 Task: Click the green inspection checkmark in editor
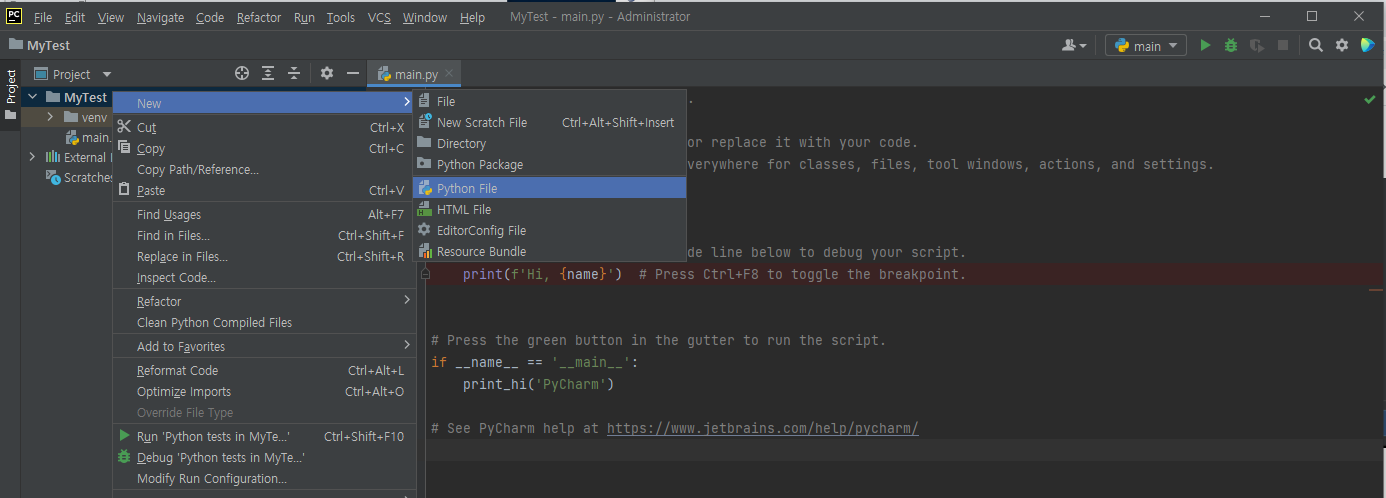coord(1369,100)
